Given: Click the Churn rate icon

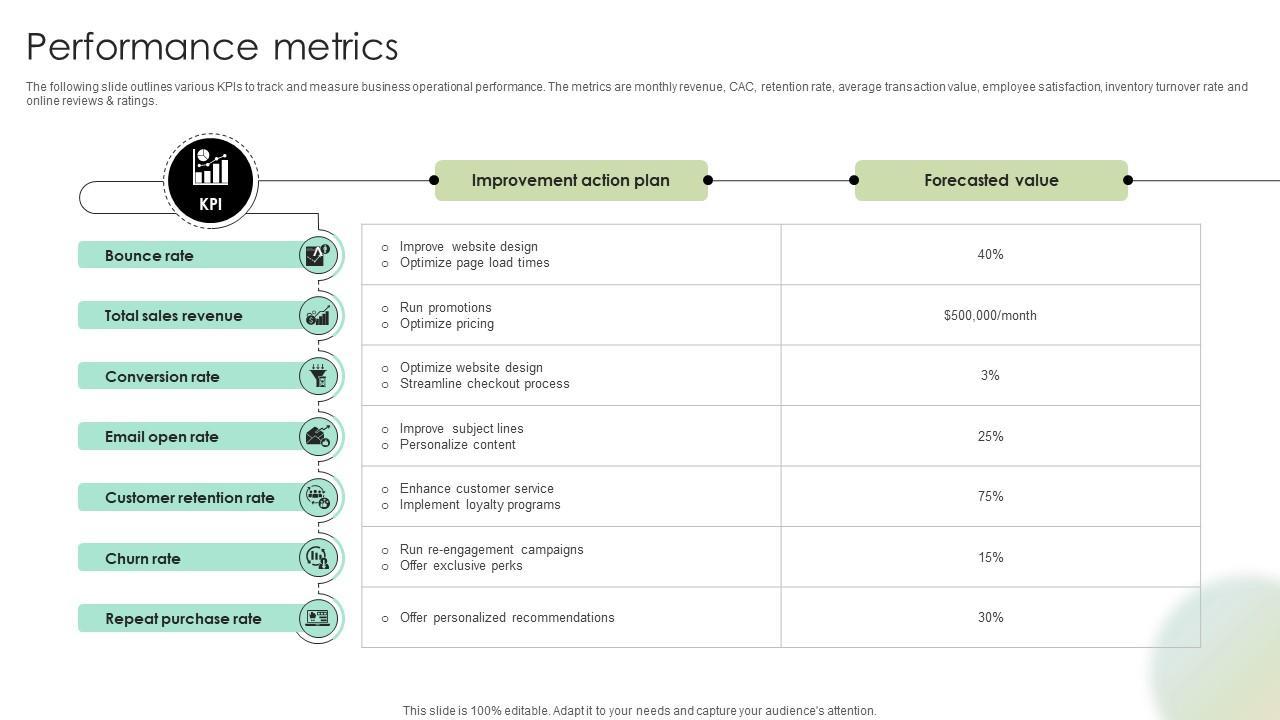Looking at the screenshot, I should click(x=318, y=558).
